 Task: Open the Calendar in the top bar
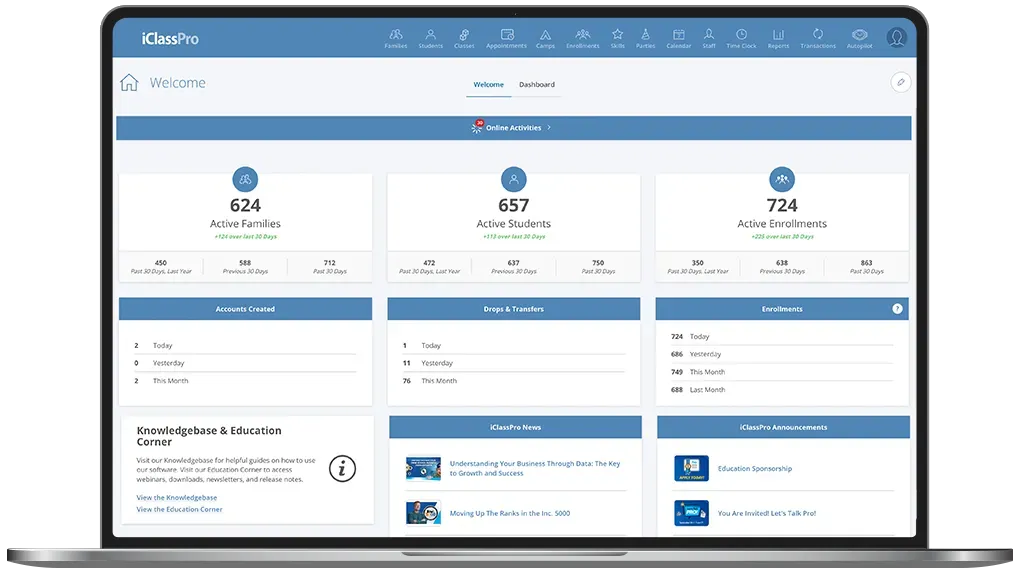tap(678, 38)
